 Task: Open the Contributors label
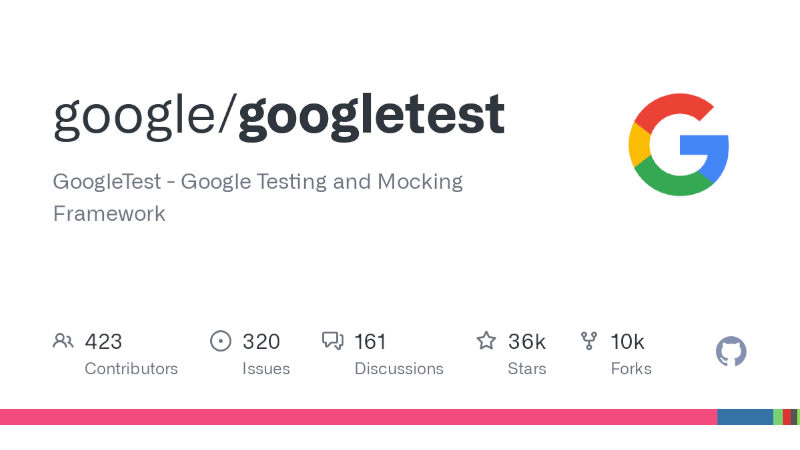click(131, 368)
